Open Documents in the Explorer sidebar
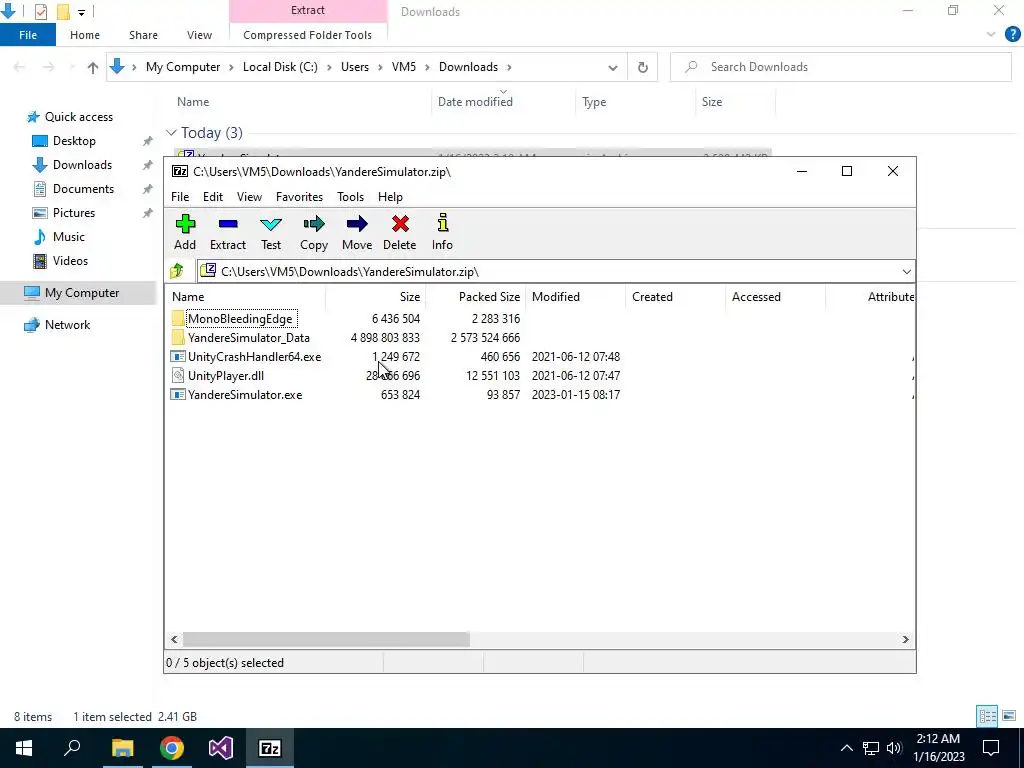 point(83,189)
